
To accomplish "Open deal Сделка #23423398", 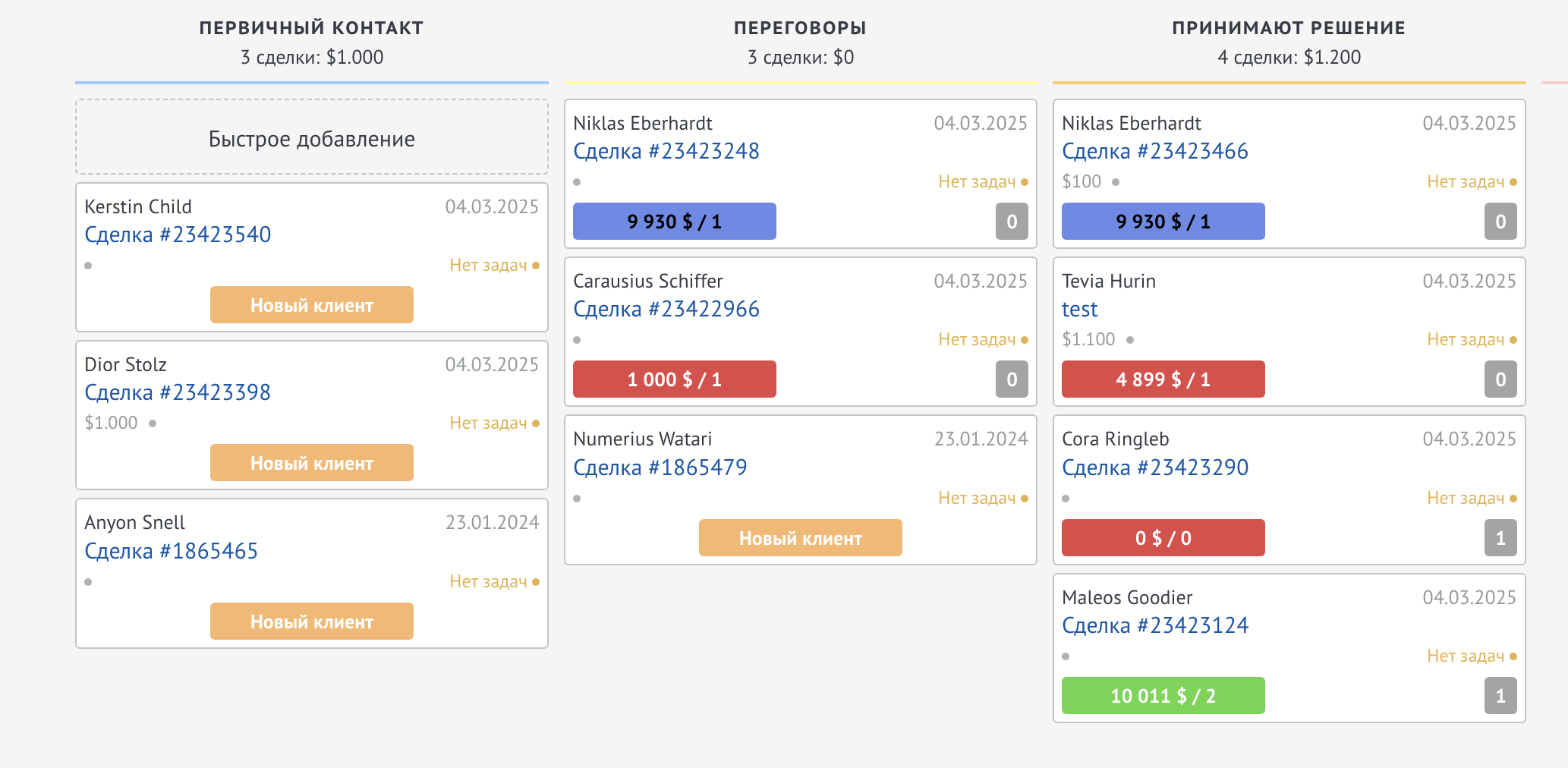I will (178, 392).
